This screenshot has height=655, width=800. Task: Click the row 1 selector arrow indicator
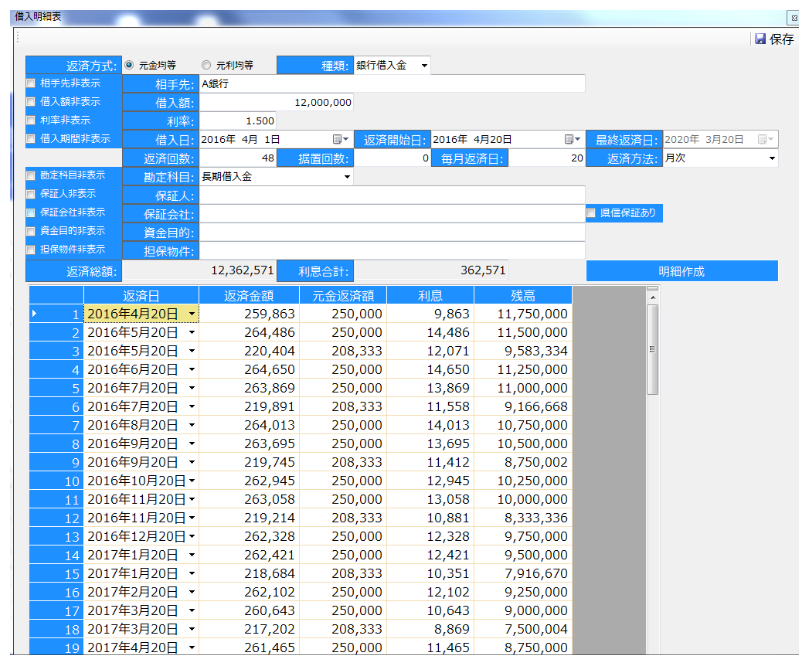(x=35, y=314)
